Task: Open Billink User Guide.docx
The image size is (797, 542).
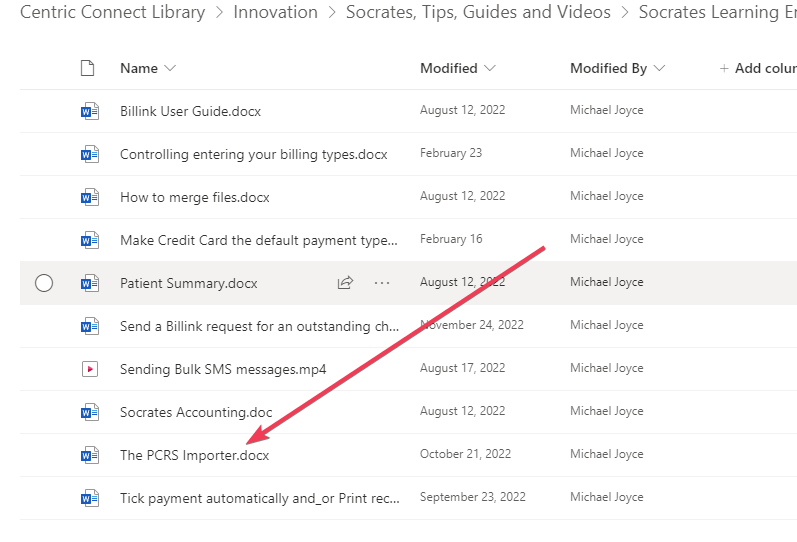Action: coord(191,111)
